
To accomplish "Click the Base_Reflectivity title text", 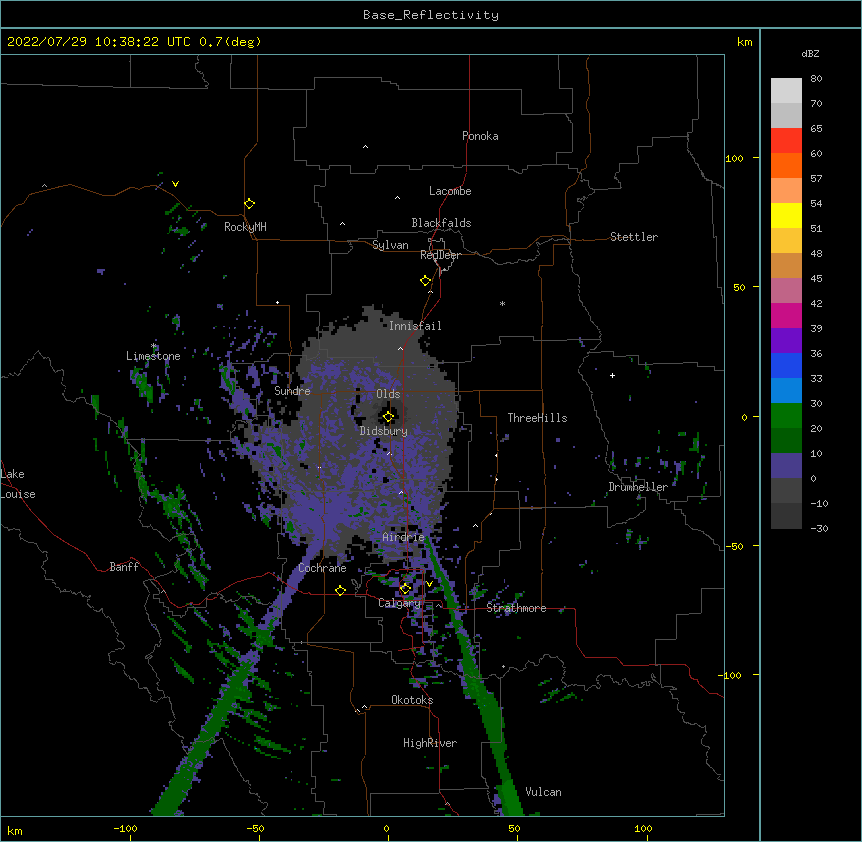I will (x=431, y=15).
